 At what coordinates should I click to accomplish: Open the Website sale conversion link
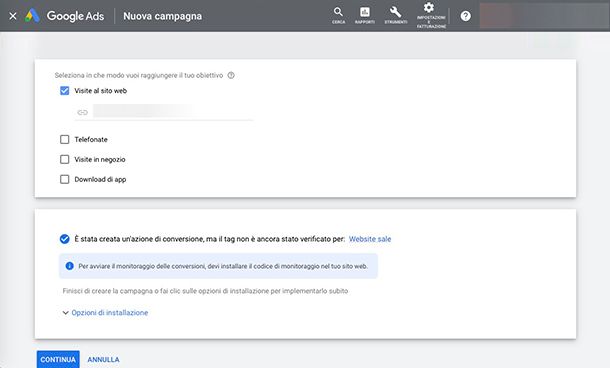370,239
